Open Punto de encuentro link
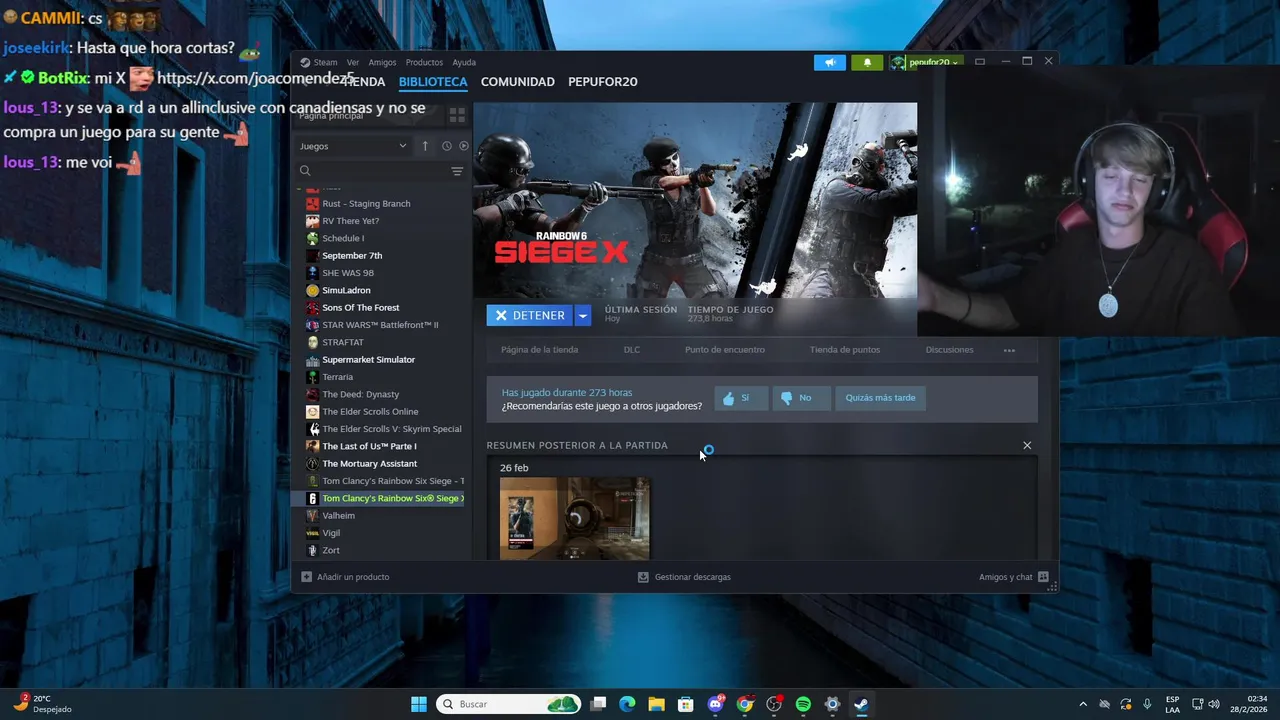Image resolution: width=1280 pixels, height=720 pixels. tap(725, 350)
